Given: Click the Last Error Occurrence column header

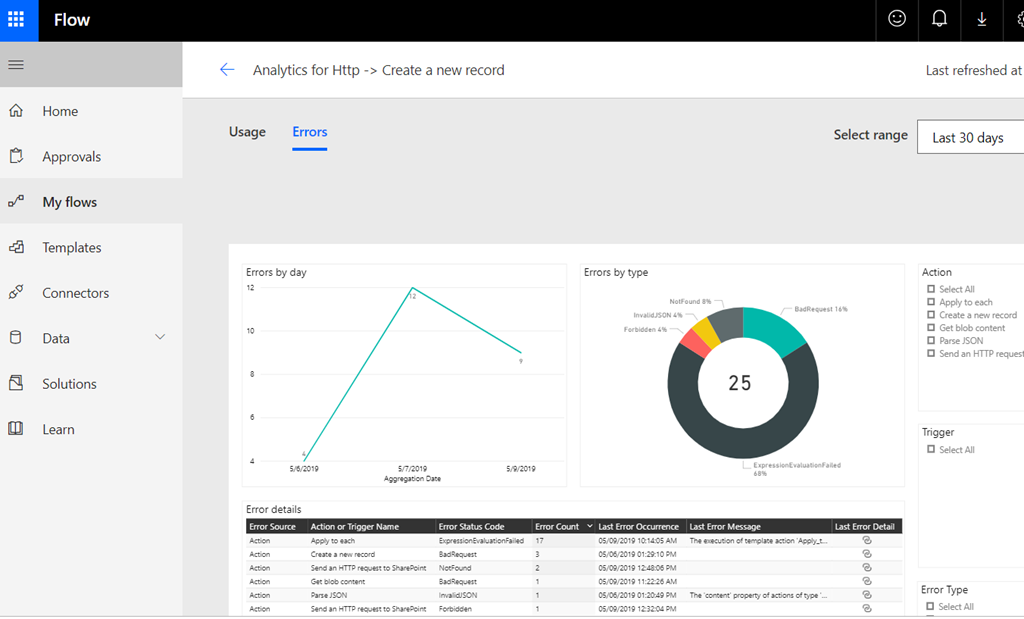Looking at the screenshot, I should click(639, 526).
